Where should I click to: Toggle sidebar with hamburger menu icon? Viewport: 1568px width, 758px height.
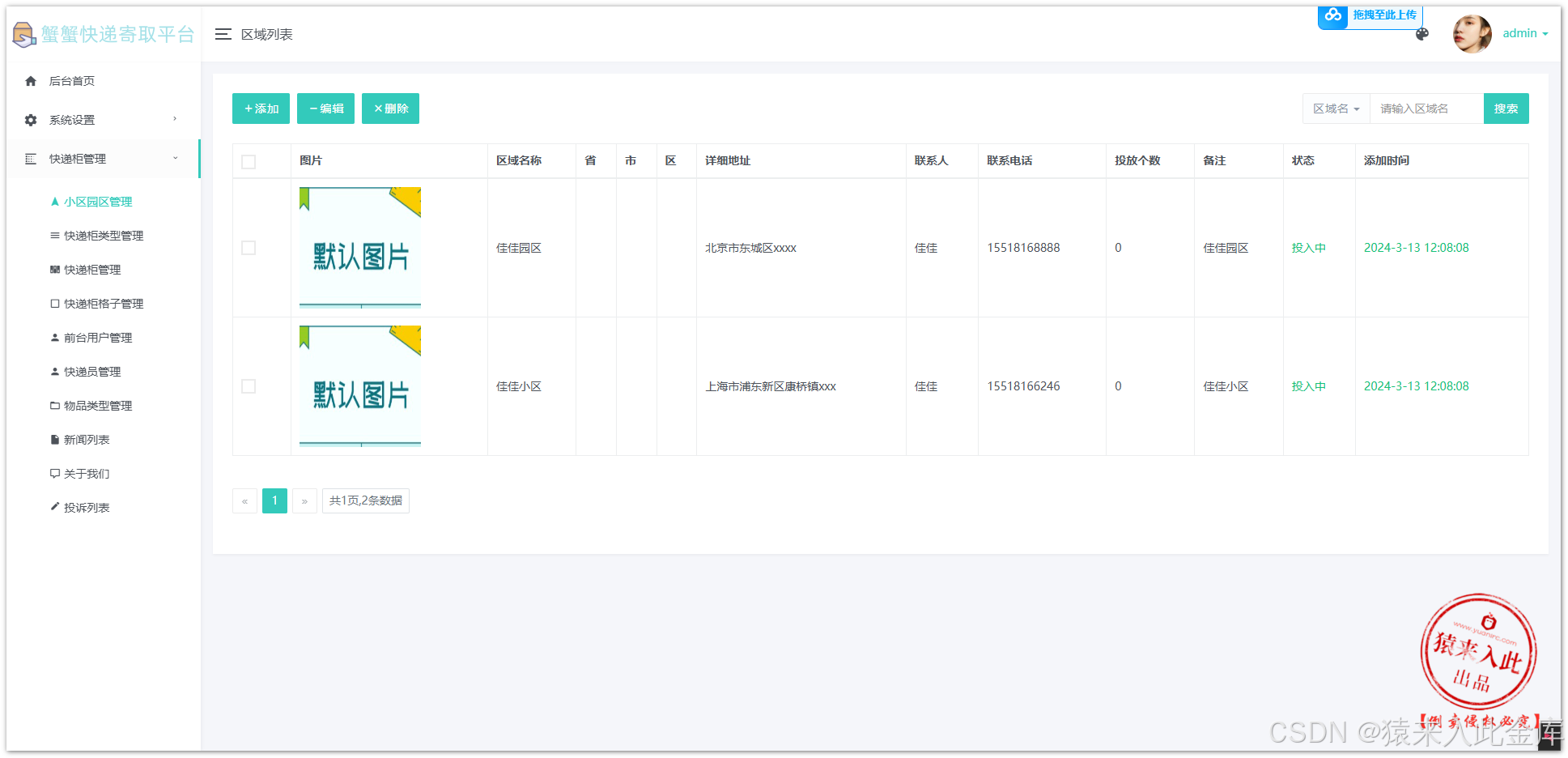(x=223, y=34)
